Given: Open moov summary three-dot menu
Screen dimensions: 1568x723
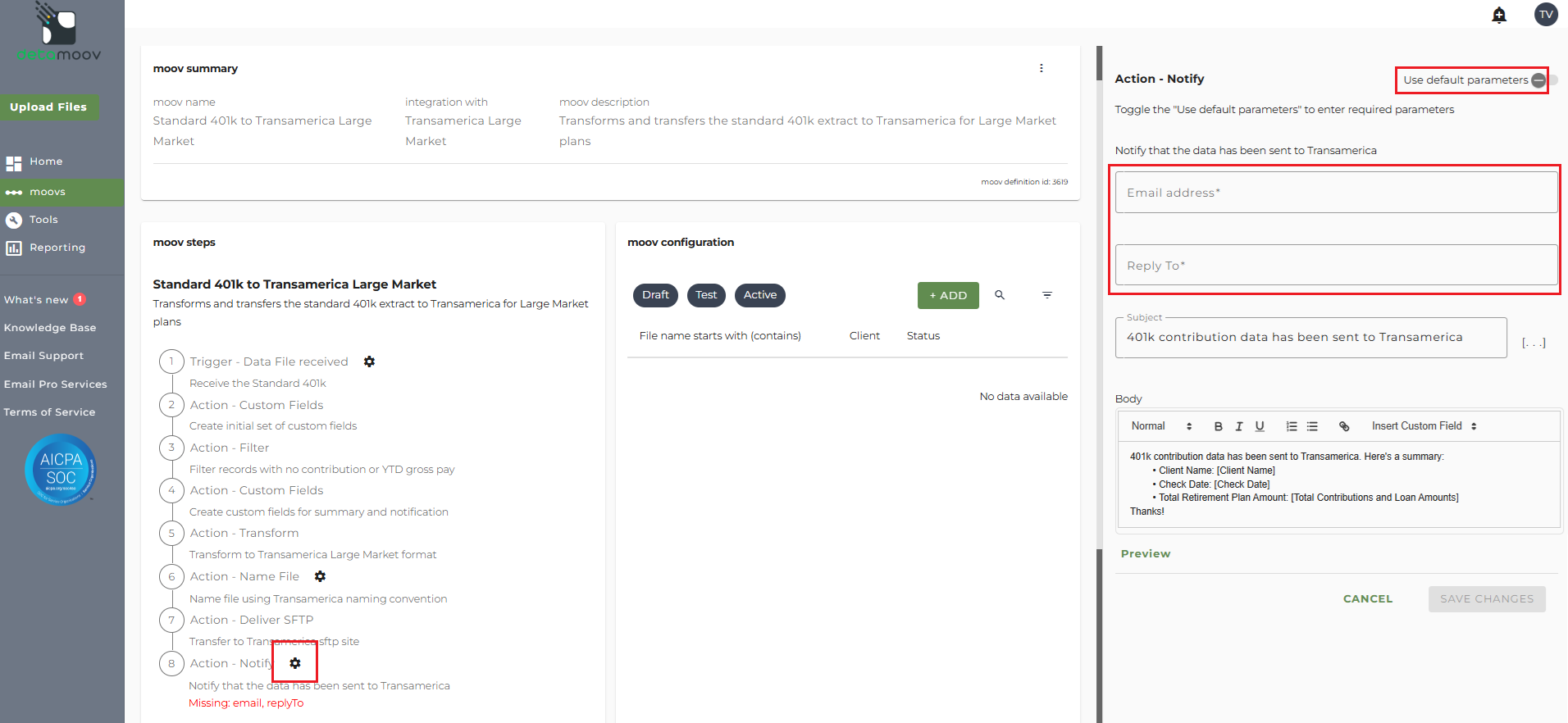Looking at the screenshot, I should 1042,68.
